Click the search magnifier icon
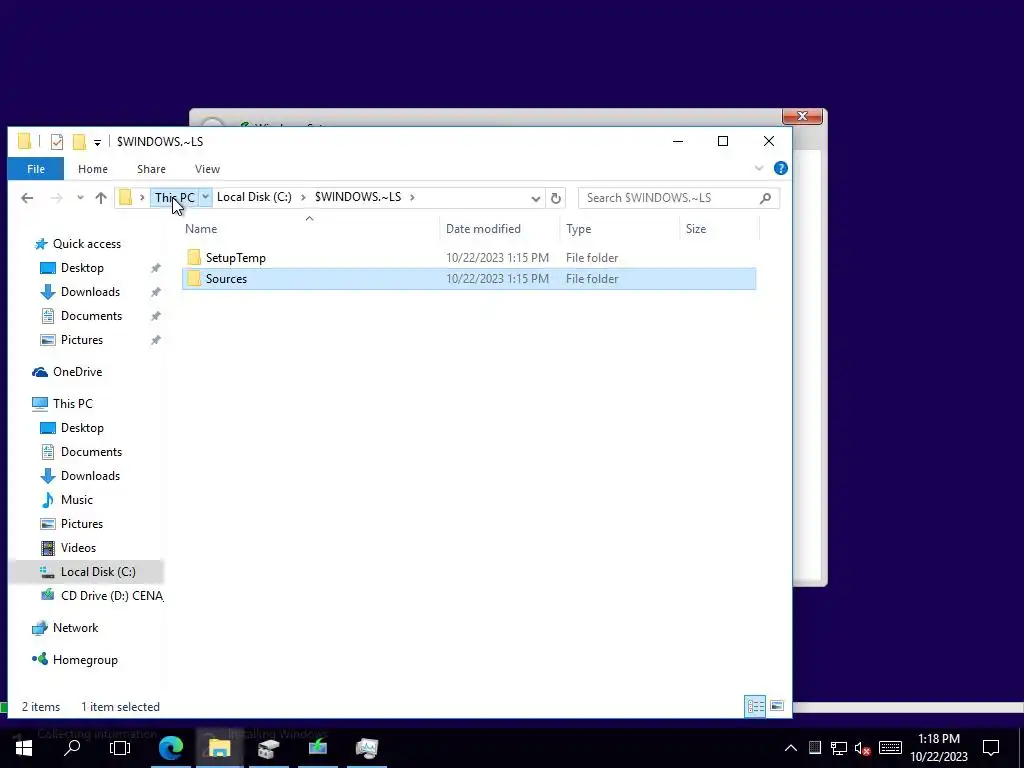 [766, 198]
